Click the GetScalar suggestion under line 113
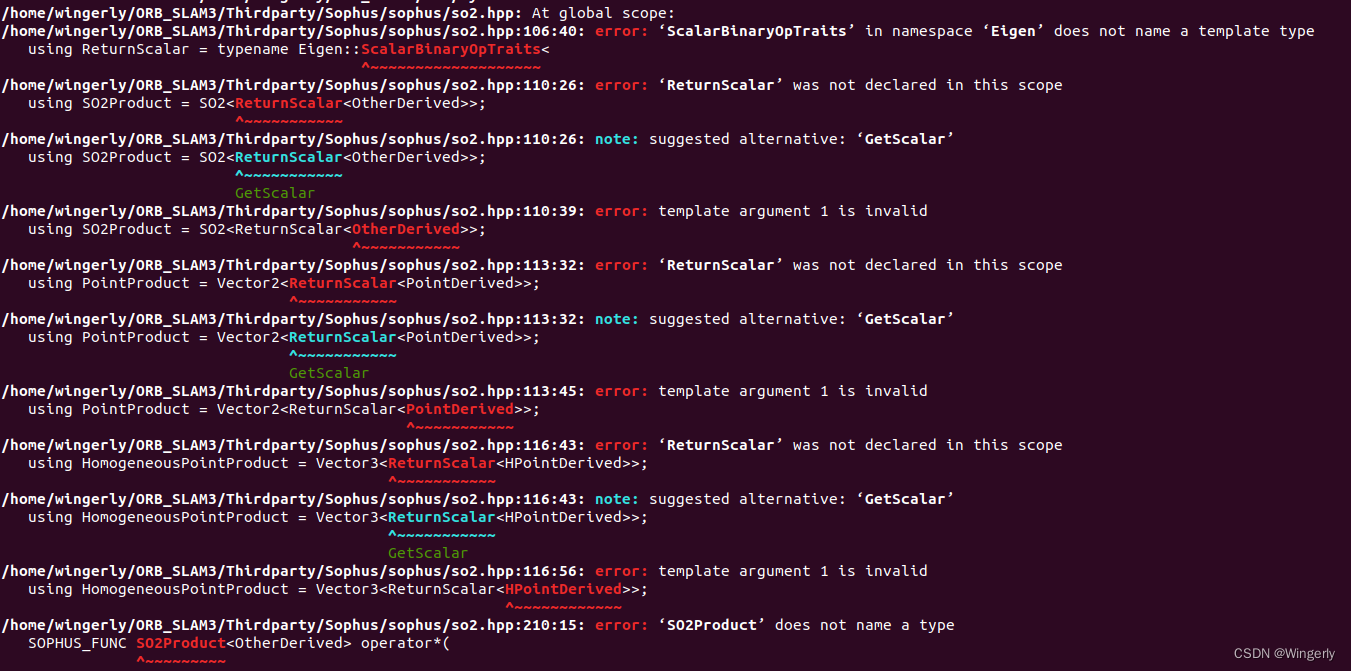The width and height of the screenshot is (1351, 671). pyautogui.click(x=328, y=372)
